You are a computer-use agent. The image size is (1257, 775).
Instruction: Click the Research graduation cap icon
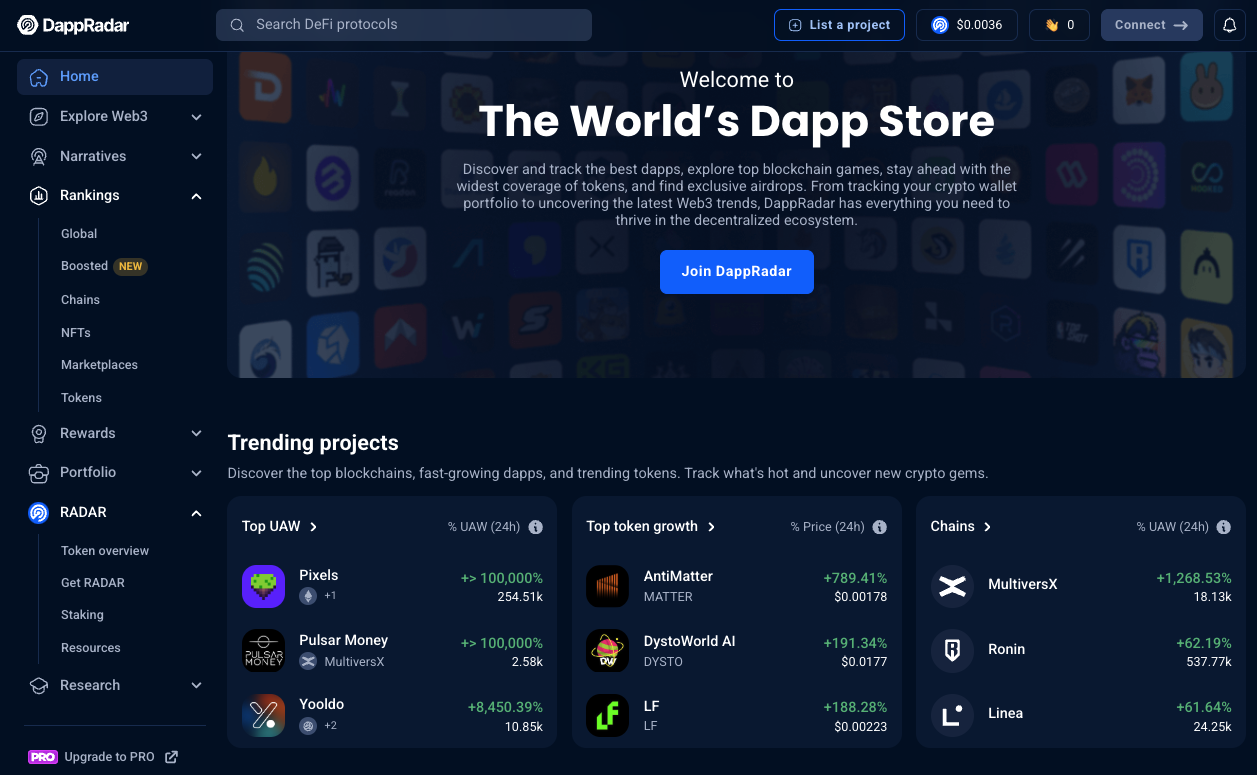pos(38,686)
